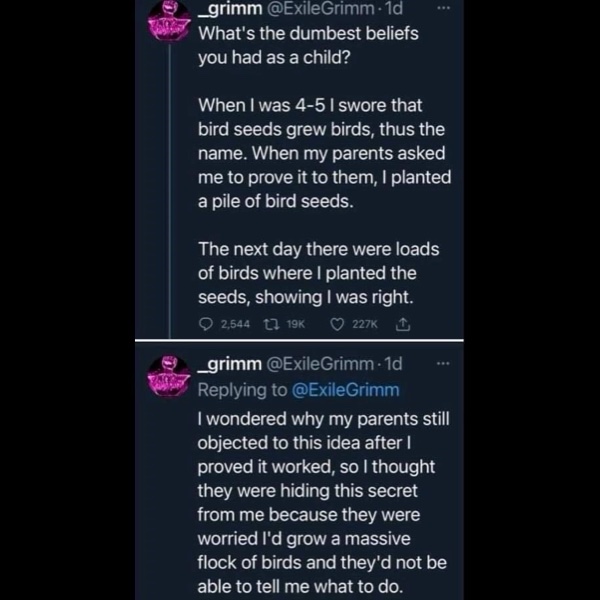The height and width of the screenshot is (600, 600).
Task: Click the 1d timestamp on first tweet
Action: point(393,10)
